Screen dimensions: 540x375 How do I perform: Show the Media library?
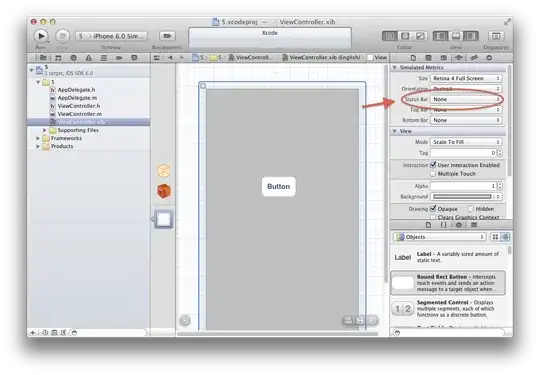[474, 225]
